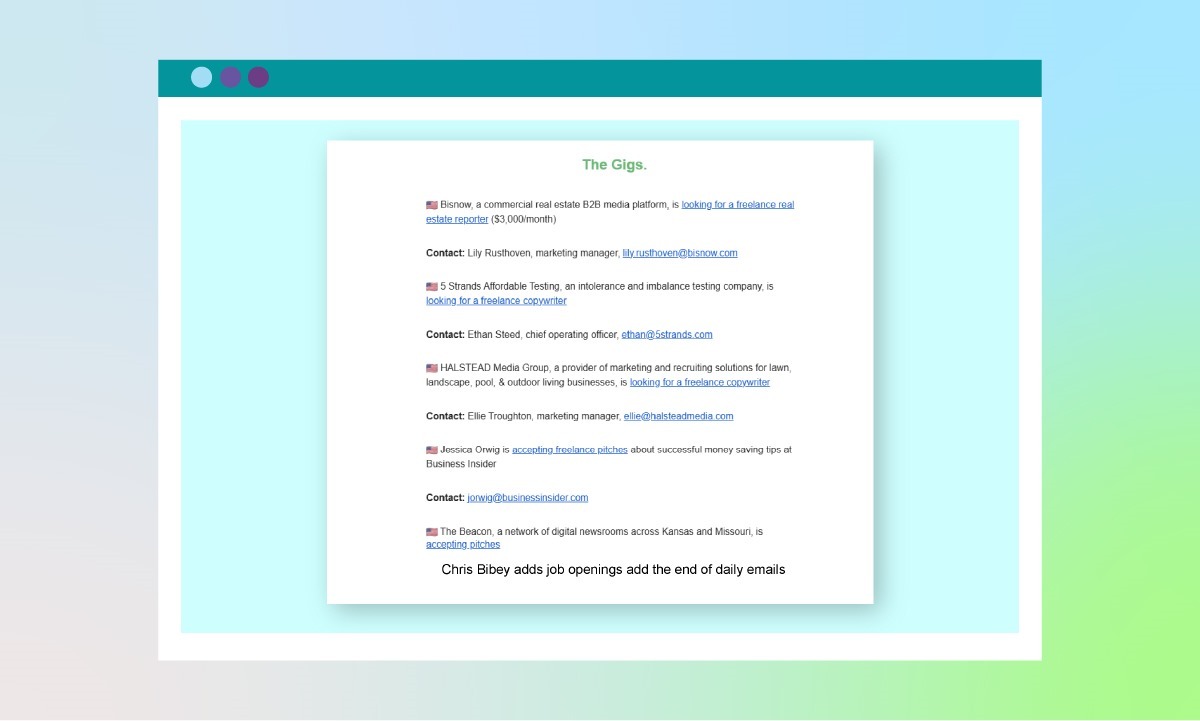1200x721 pixels.
Task: Click the caption about Chris Bibey
Action: tap(613, 570)
